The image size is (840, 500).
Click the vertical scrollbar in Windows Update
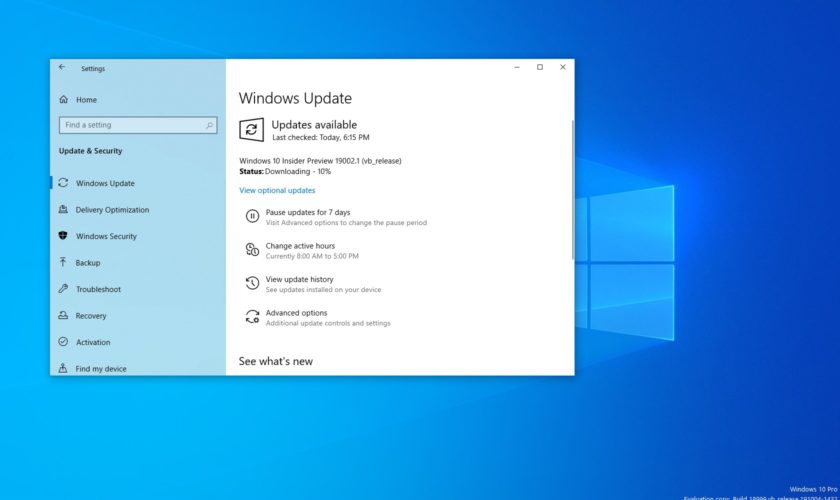tap(572, 190)
